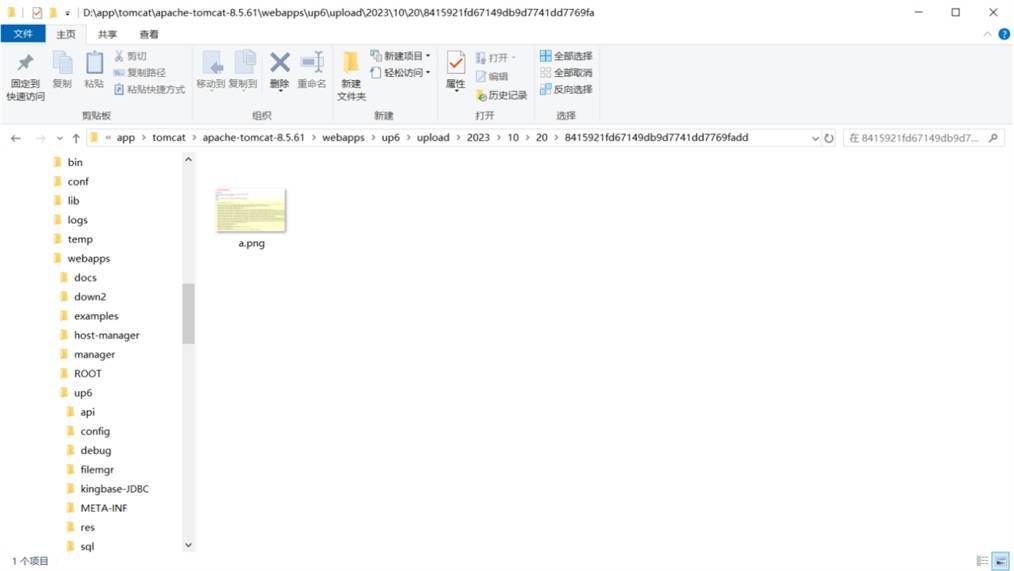Select the kingbase-JDBC folder in tree

(114, 489)
